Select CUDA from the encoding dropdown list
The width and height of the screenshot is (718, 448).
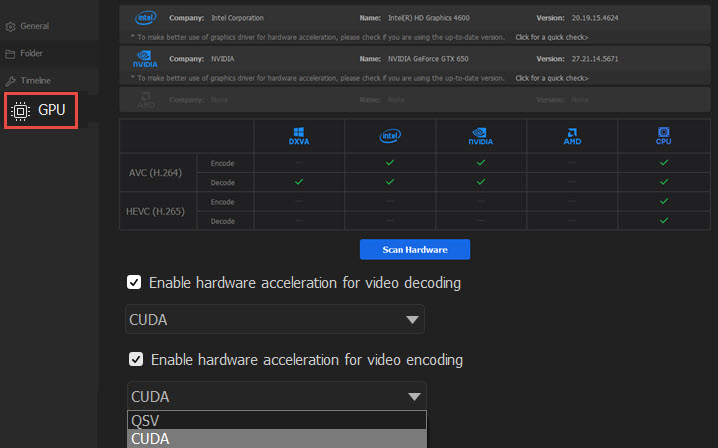[277, 439]
